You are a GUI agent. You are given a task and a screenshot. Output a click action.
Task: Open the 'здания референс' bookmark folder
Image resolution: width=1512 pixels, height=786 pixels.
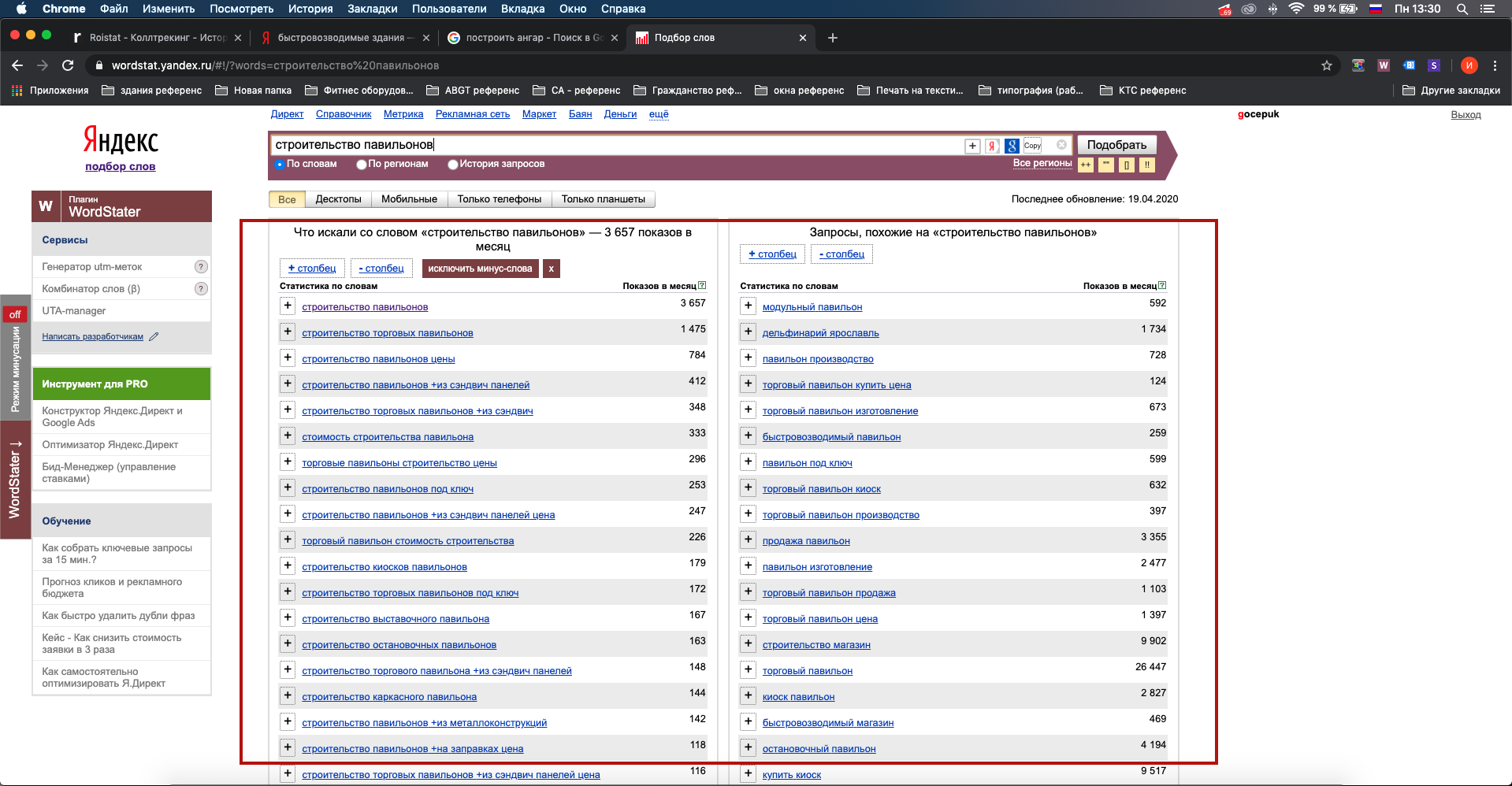[x=152, y=91]
